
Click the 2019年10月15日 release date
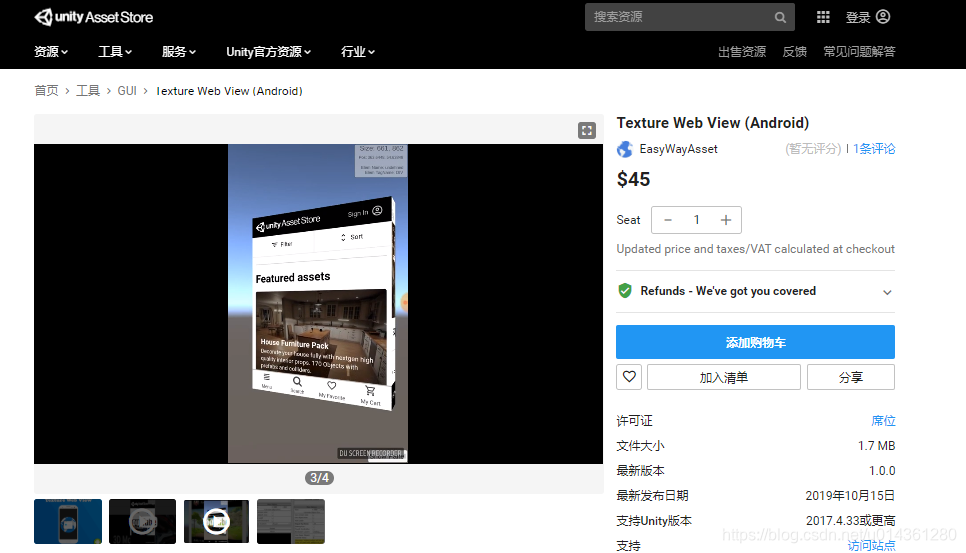[x=850, y=496]
